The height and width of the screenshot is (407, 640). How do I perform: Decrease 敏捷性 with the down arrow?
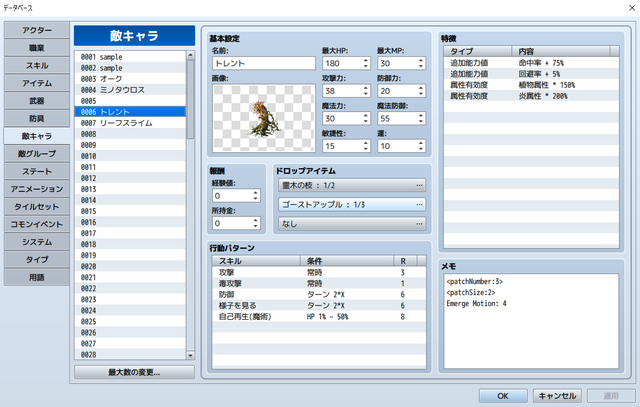(x=366, y=149)
